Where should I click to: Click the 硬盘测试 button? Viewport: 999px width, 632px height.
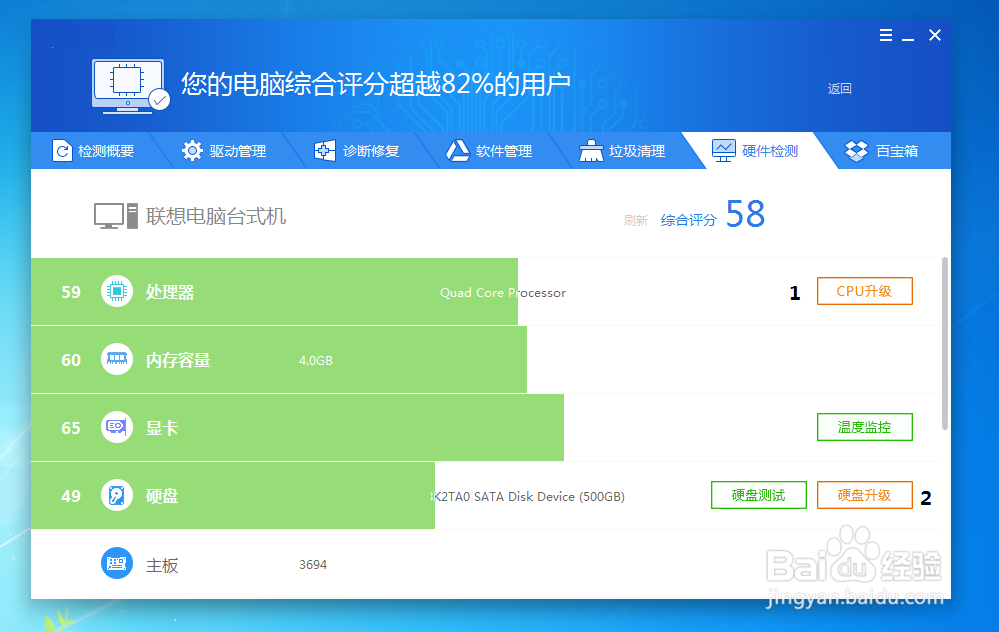click(x=759, y=495)
